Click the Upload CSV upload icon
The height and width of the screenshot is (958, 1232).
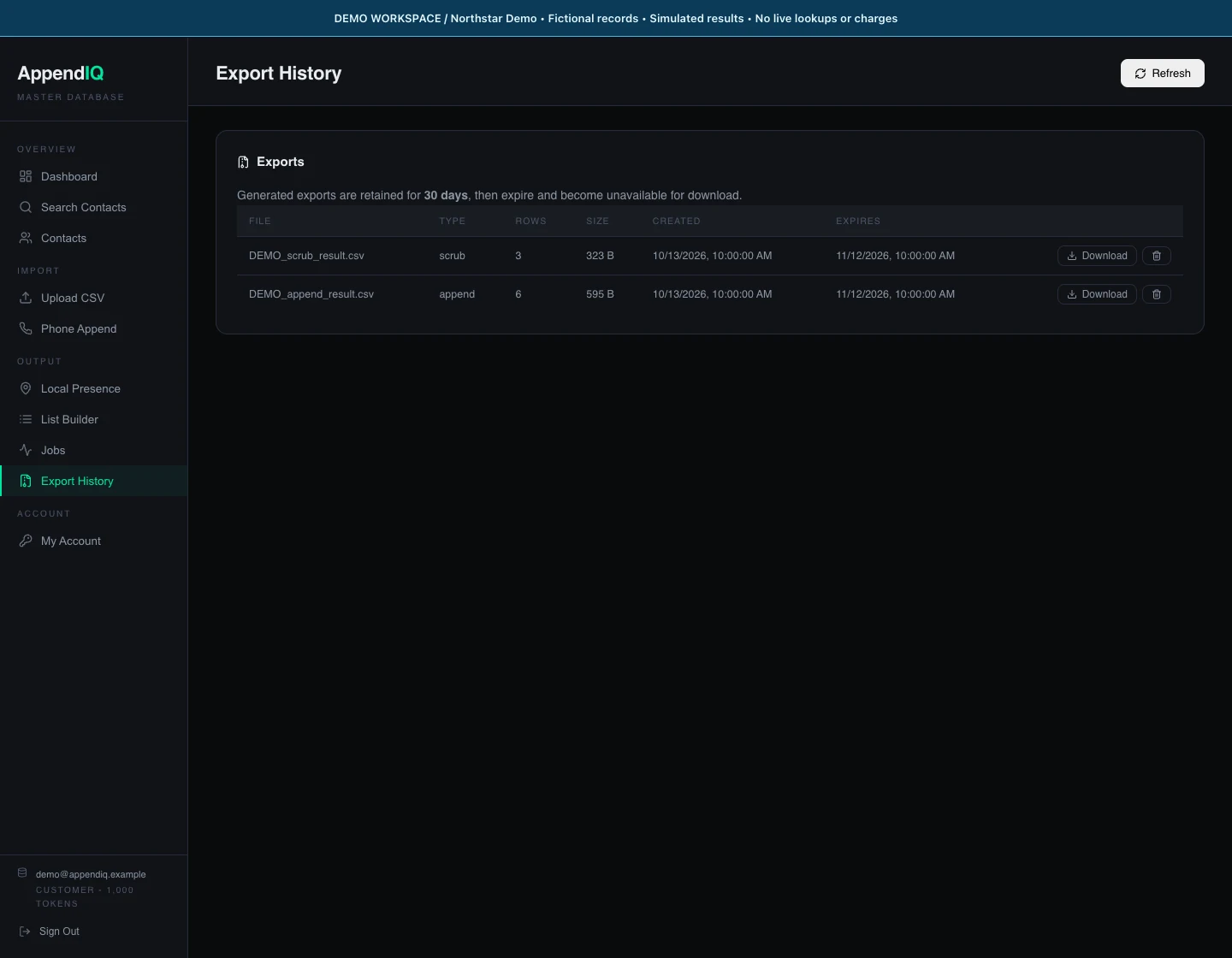click(26, 298)
